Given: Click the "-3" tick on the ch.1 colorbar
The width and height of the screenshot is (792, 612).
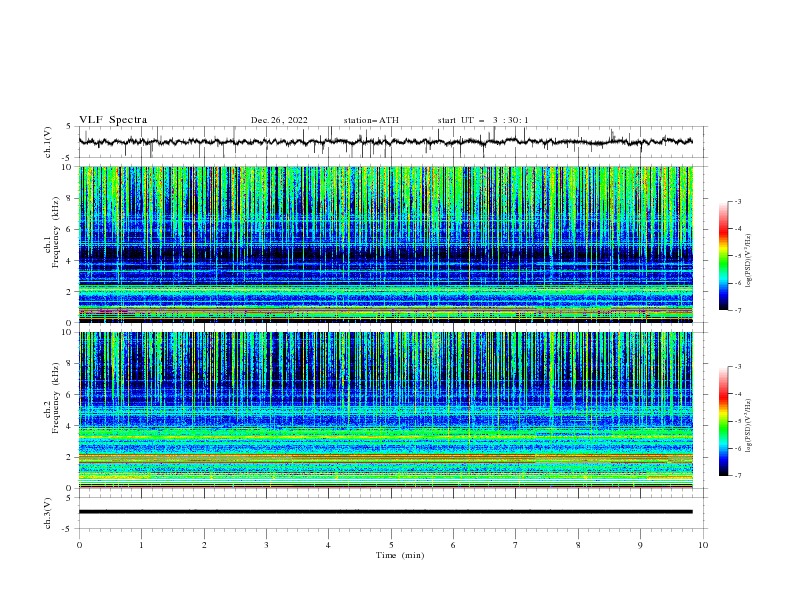Looking at the screenshot, I should click(x=737, y=201).
